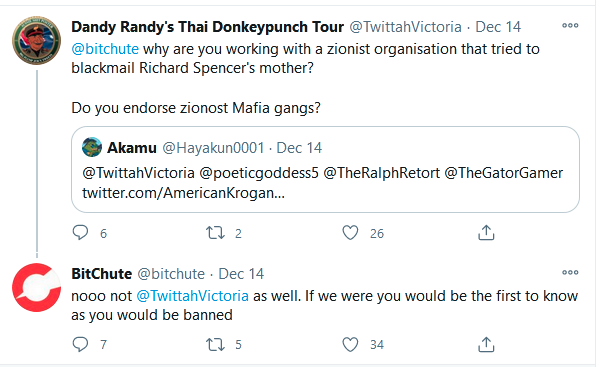Open Dandy Randy's profile picture
Screen dimensions: 604x367
click(37, 40)
